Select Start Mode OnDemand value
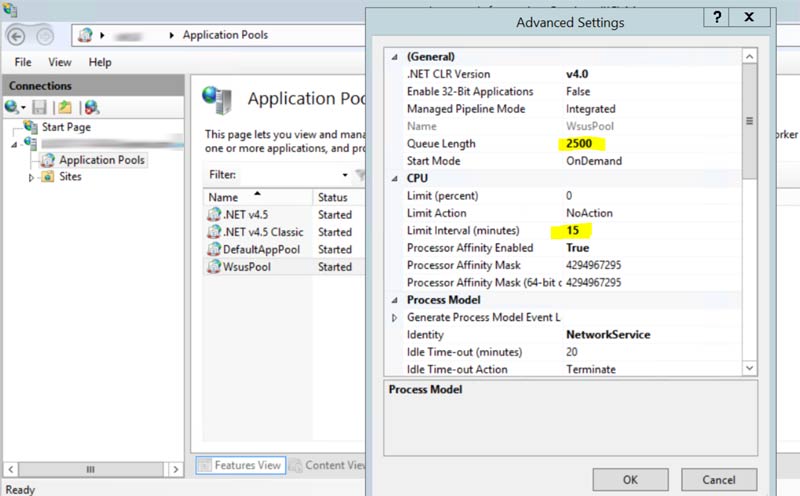Image resolution: width=800 pixels, height=496 pixels. coord(594,161)
